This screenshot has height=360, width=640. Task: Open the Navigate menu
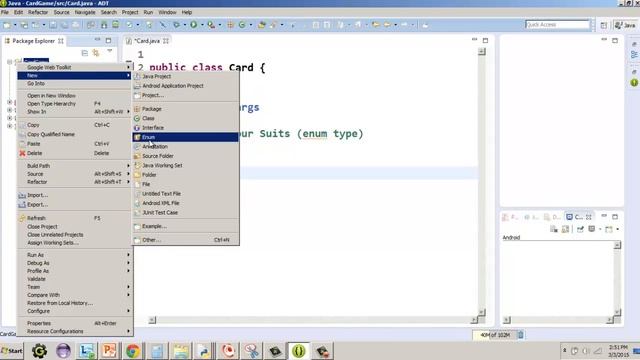point(85,12)
